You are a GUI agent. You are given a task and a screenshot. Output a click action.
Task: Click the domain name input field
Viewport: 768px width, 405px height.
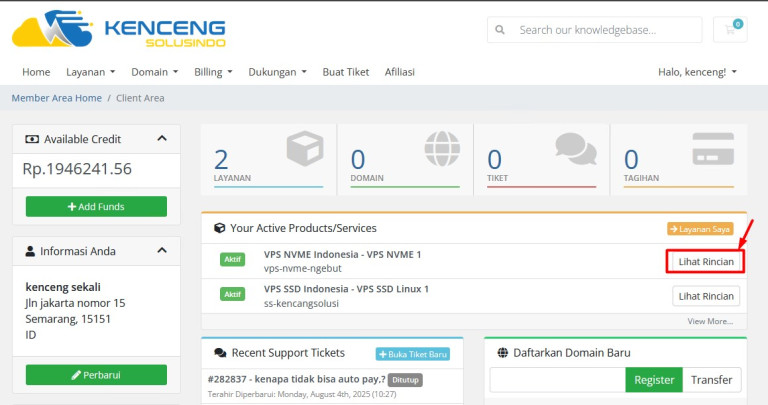click(557, 380)
